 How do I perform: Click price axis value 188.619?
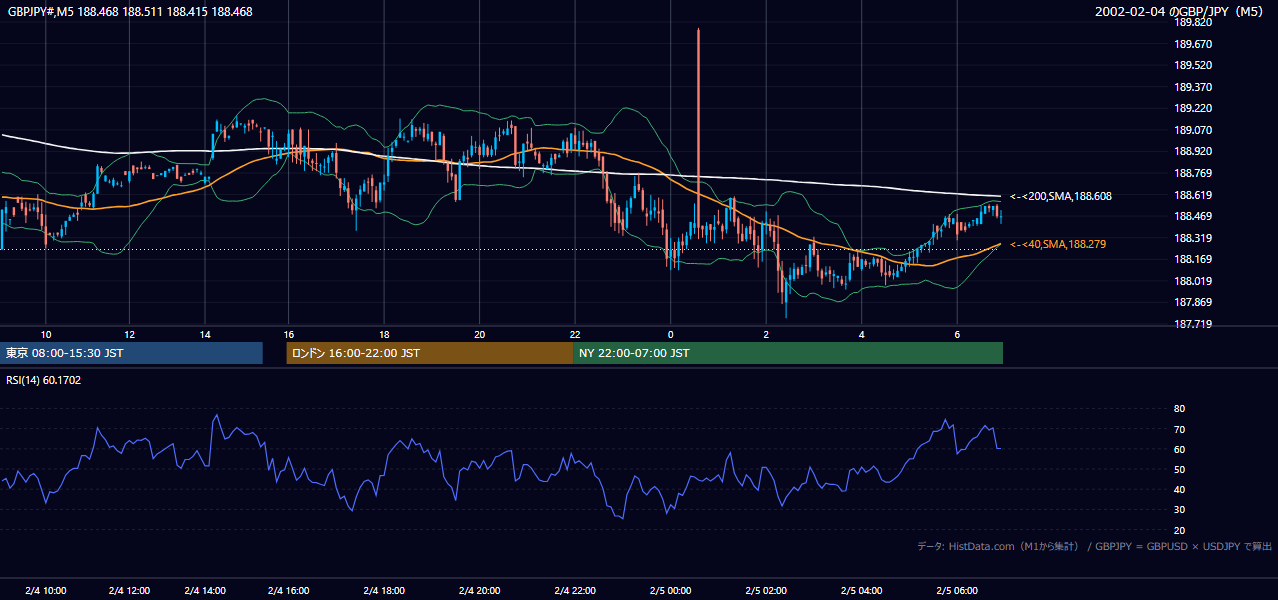pos(1192,196)
